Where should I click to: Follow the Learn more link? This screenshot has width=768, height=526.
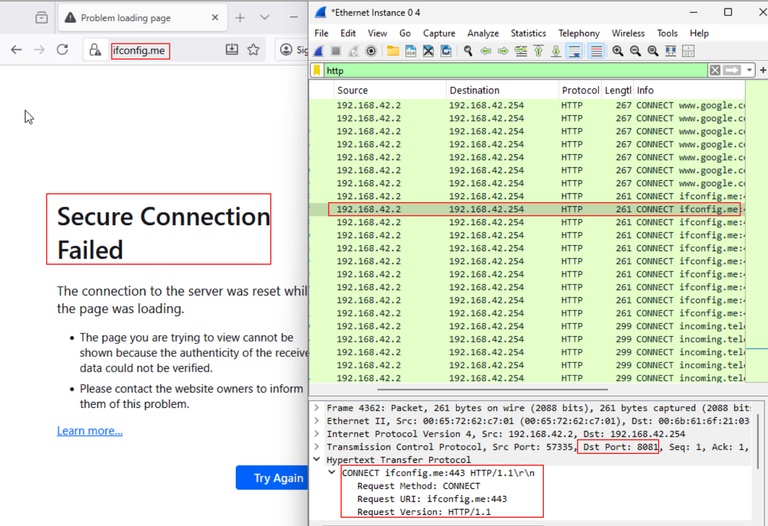(90, 431)
